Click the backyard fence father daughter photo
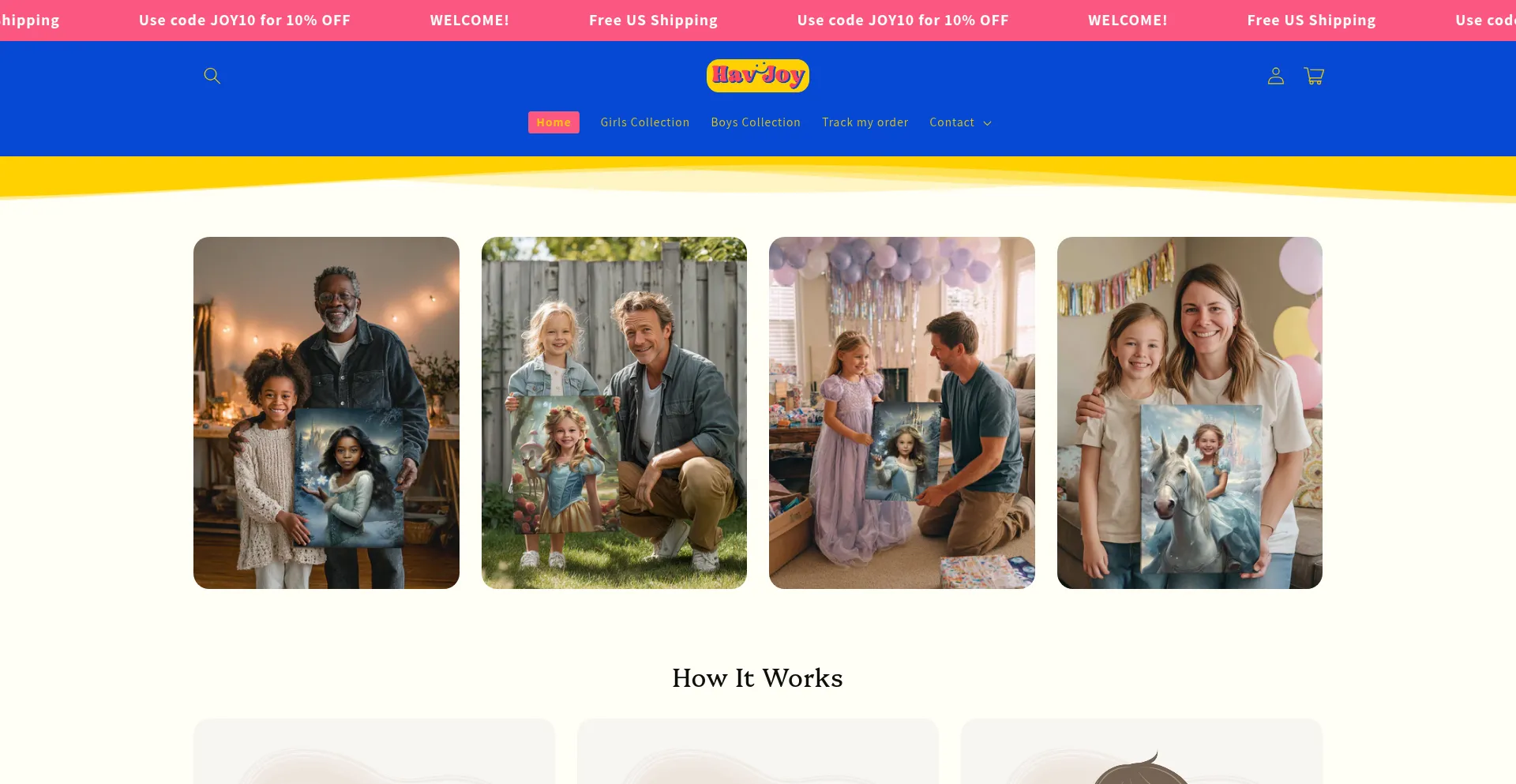Image resolution: width=1516 pixels, height=784 pixels. 614,413
